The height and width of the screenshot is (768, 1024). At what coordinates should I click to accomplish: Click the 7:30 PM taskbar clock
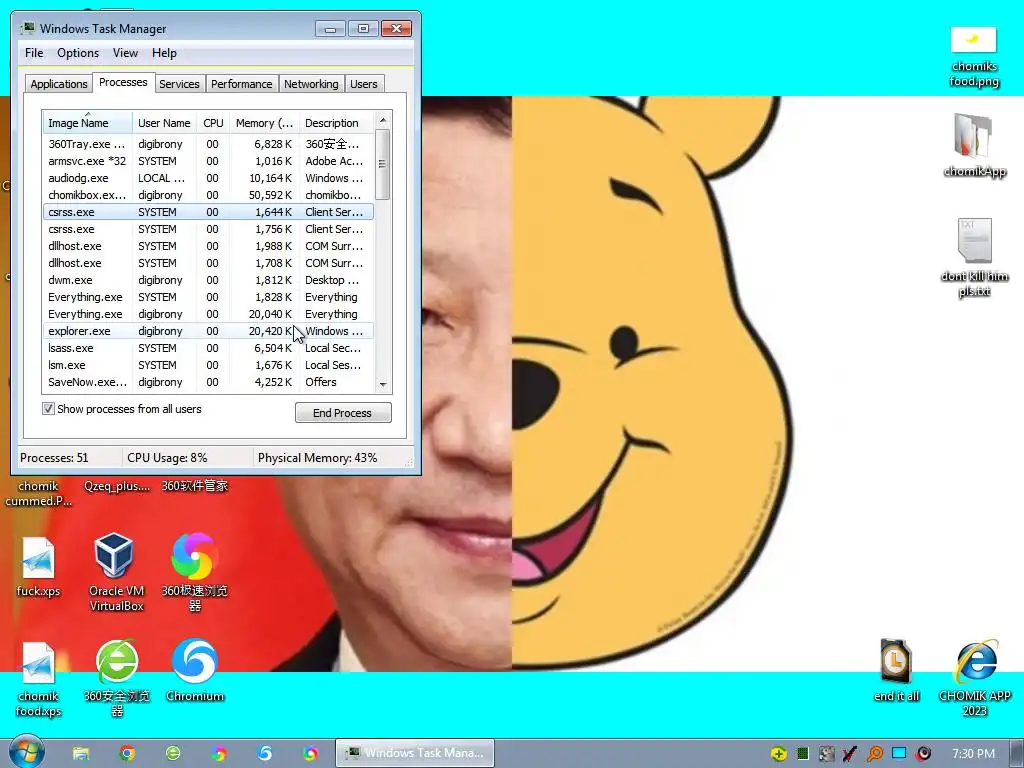[973, 754]
